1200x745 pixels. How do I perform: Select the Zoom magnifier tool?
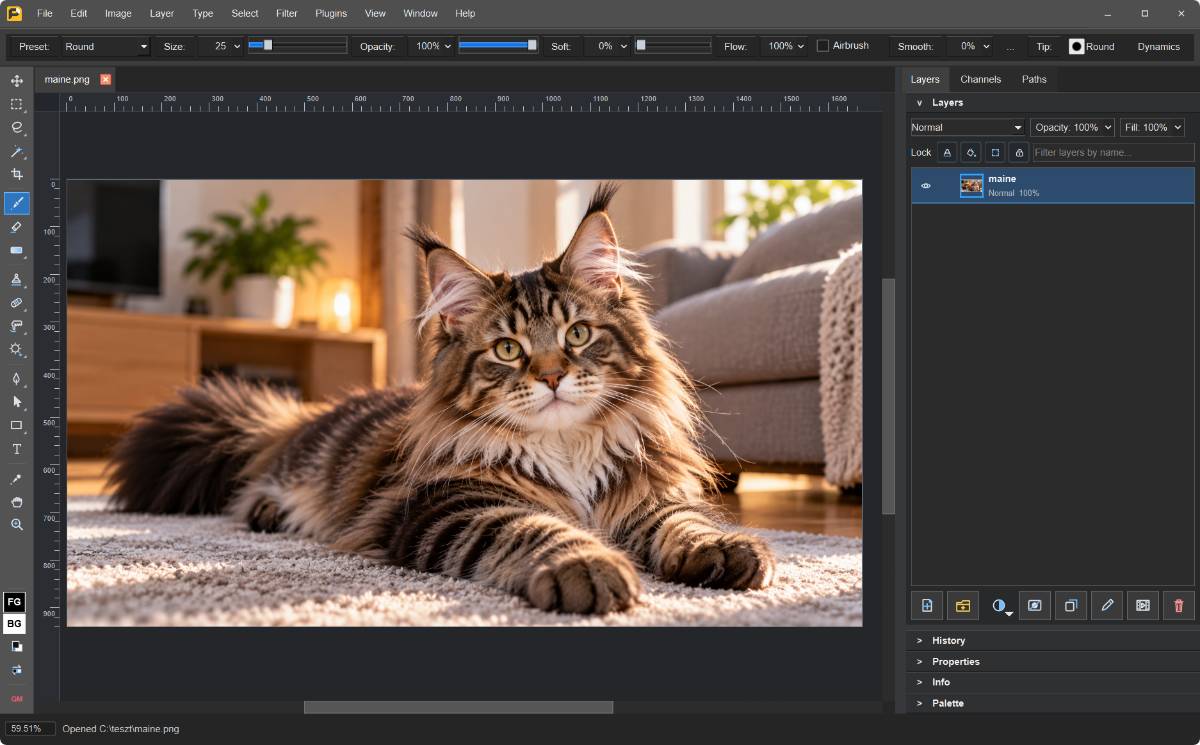point(17,525)
